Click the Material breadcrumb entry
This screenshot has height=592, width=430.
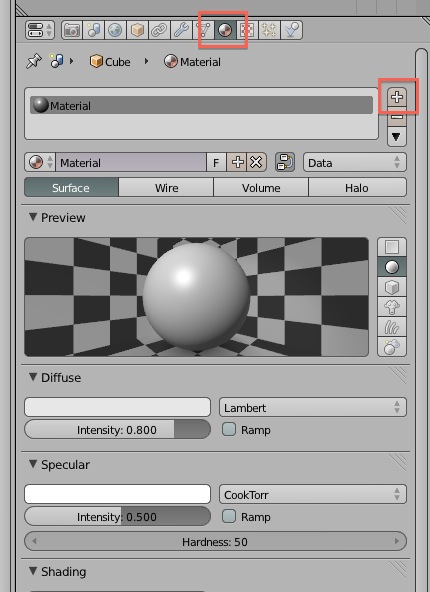click(193, 62)
